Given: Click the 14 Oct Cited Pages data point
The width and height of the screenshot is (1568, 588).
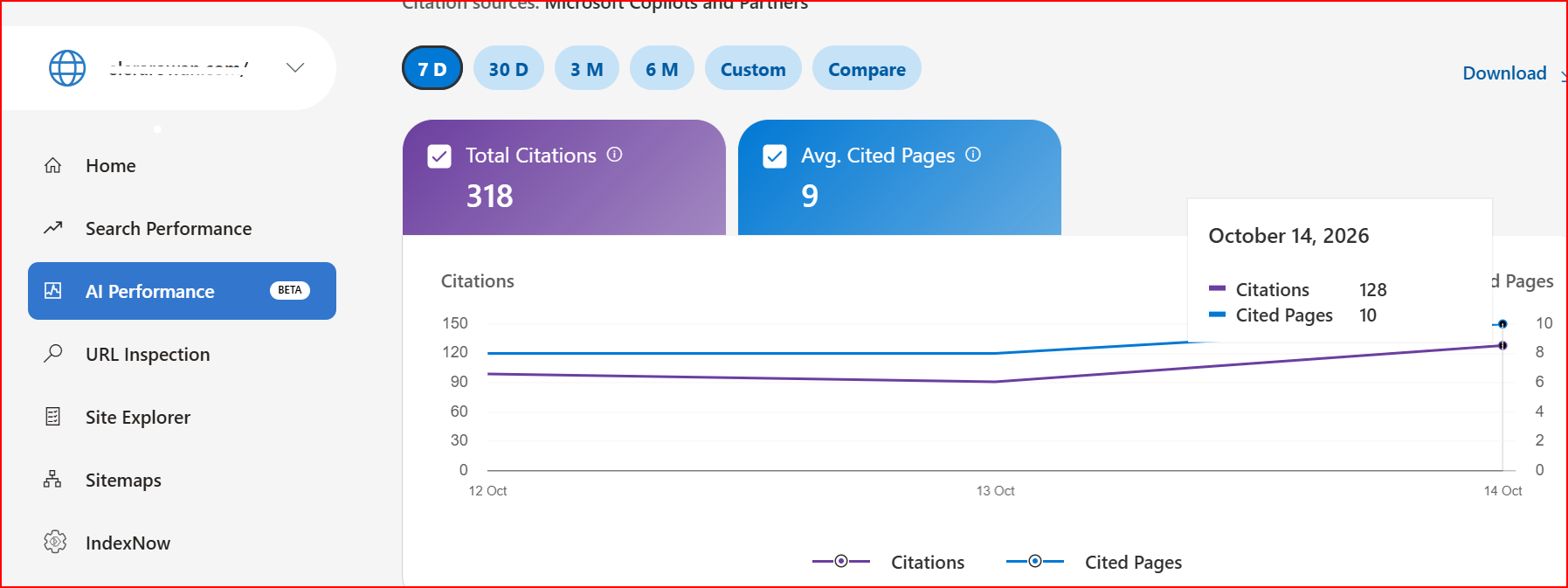Looking at the screenshot, I should [1502, 324].
